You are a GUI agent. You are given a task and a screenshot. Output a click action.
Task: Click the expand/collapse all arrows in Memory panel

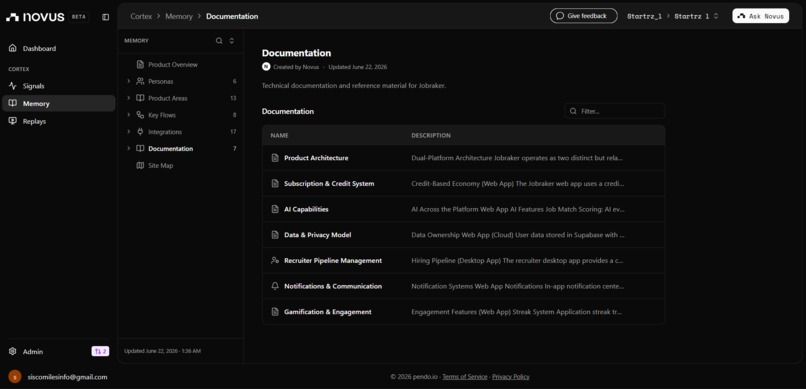[232, 41]
